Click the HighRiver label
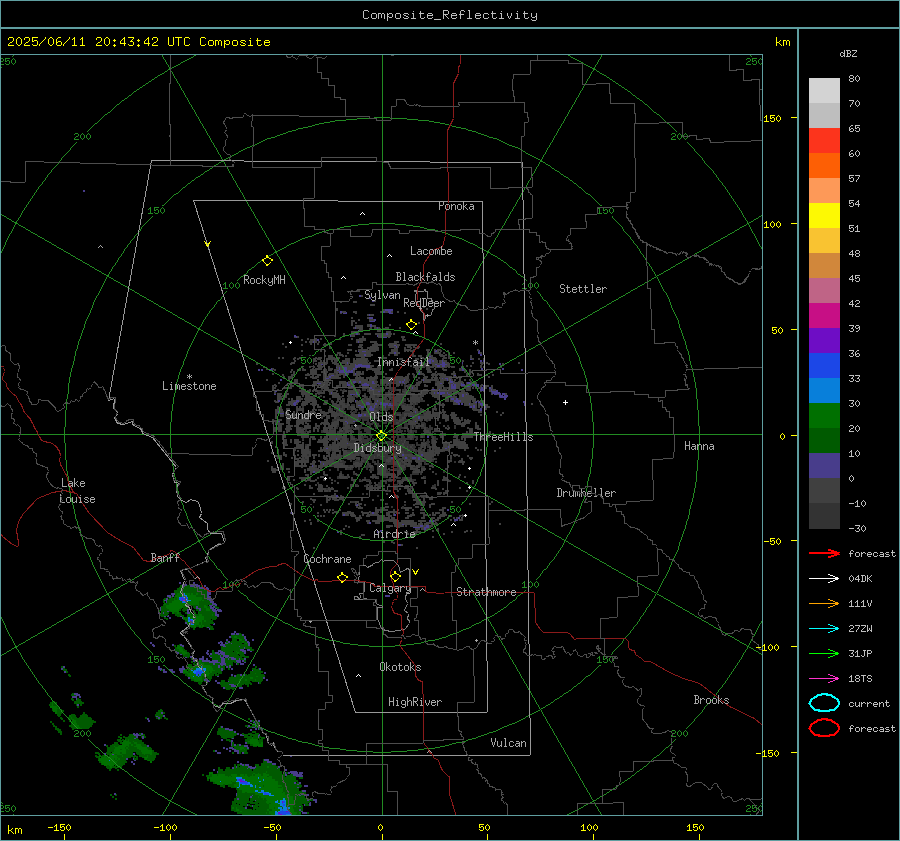The height and width of the screenshot is (841, 900). (415, 702)
